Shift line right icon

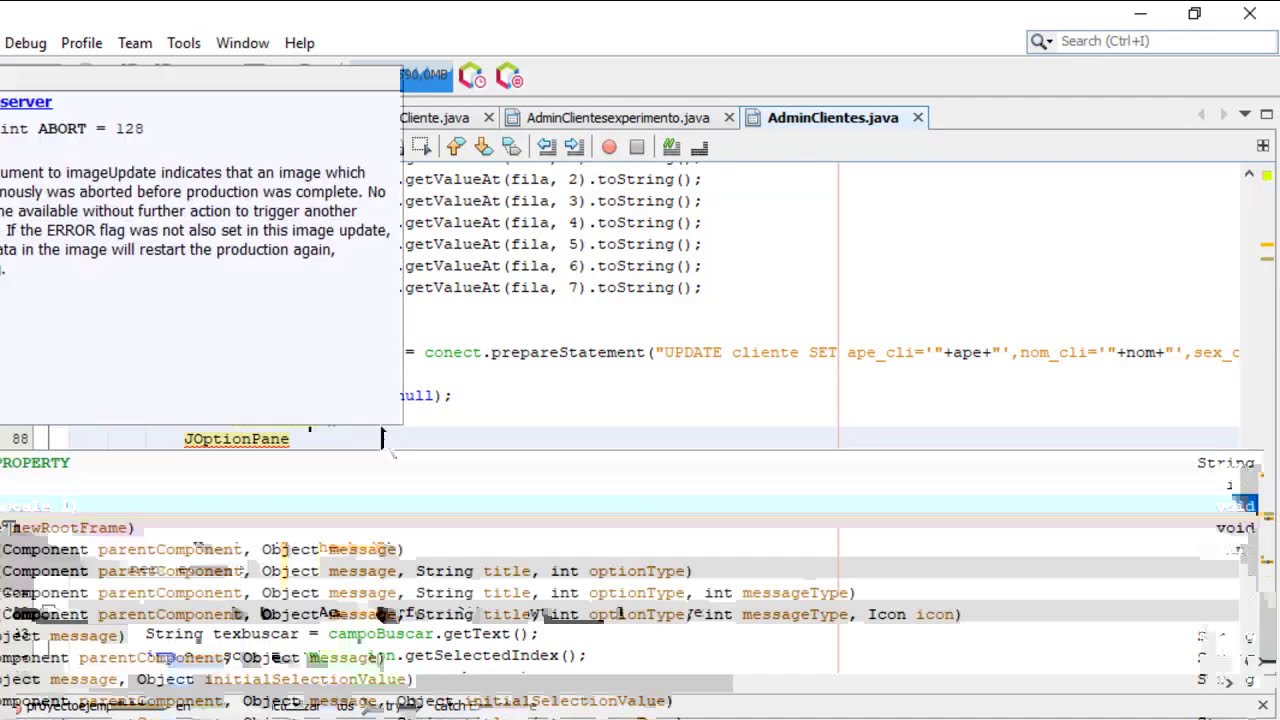[x=574, y=147]
